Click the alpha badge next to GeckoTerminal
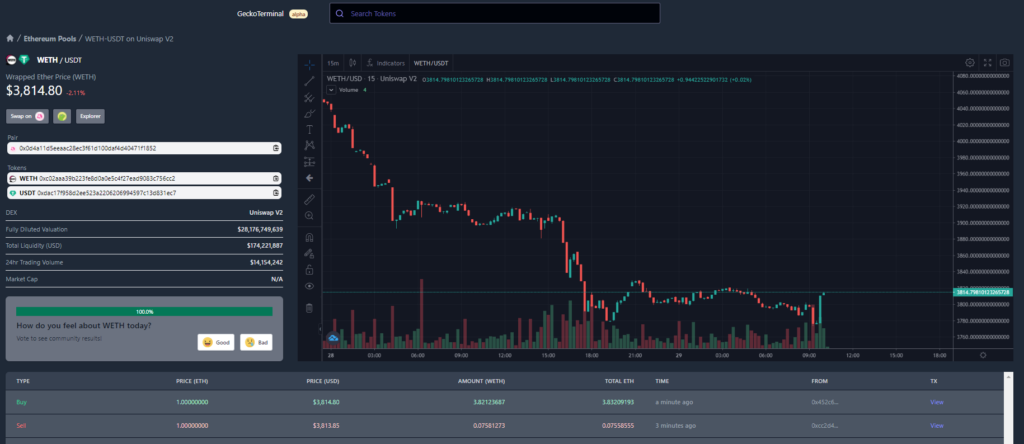This screenshot has width=1024, height=444. point(298,13)
